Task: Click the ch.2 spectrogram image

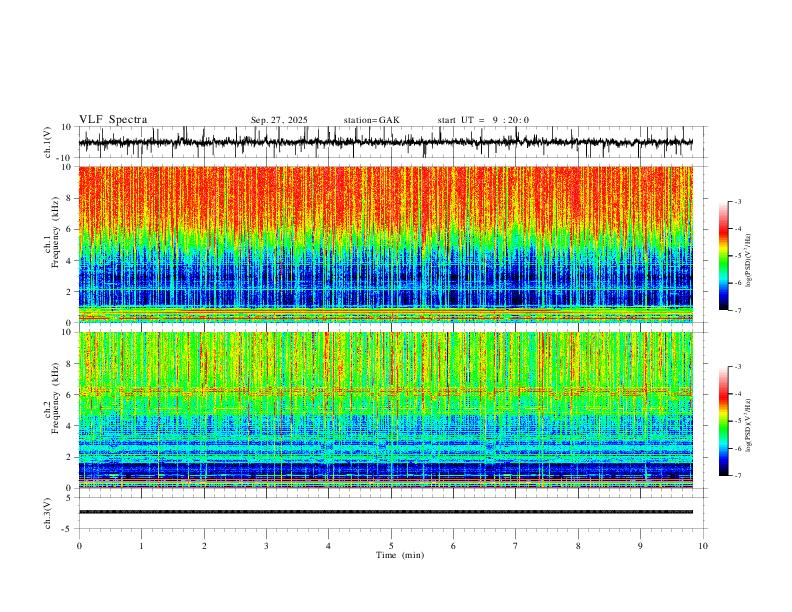Action: pyautogui.click(x=386, y=410)
